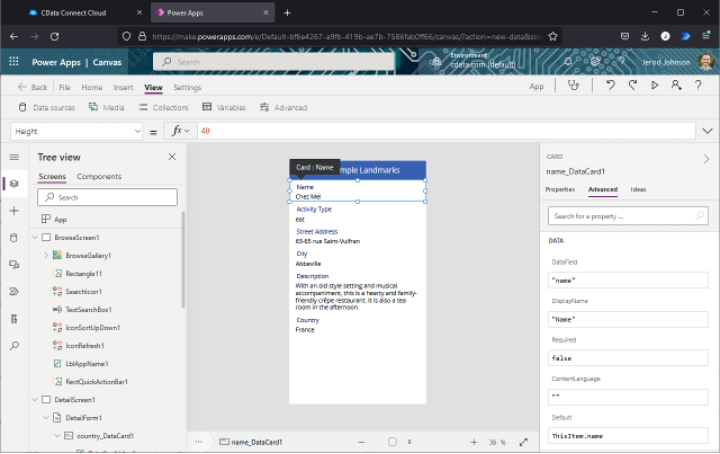
Task: Toggle the hamburger menu in left rail
Action: [14, 157]
